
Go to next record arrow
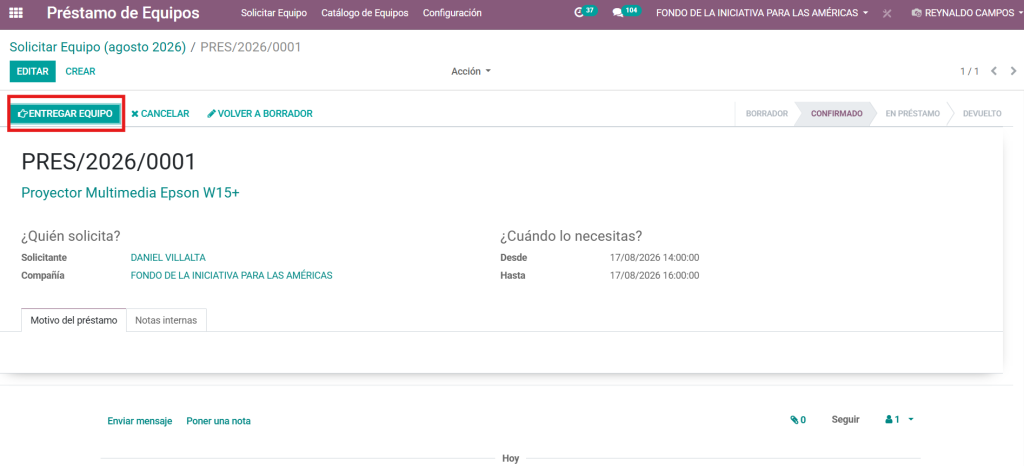(x=1013, y=71)
